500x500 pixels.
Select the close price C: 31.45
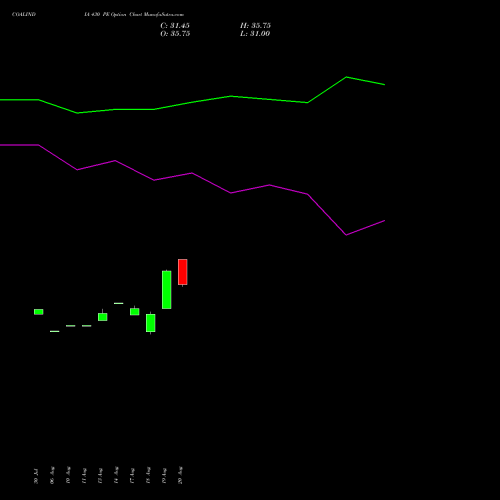(175, 26)
